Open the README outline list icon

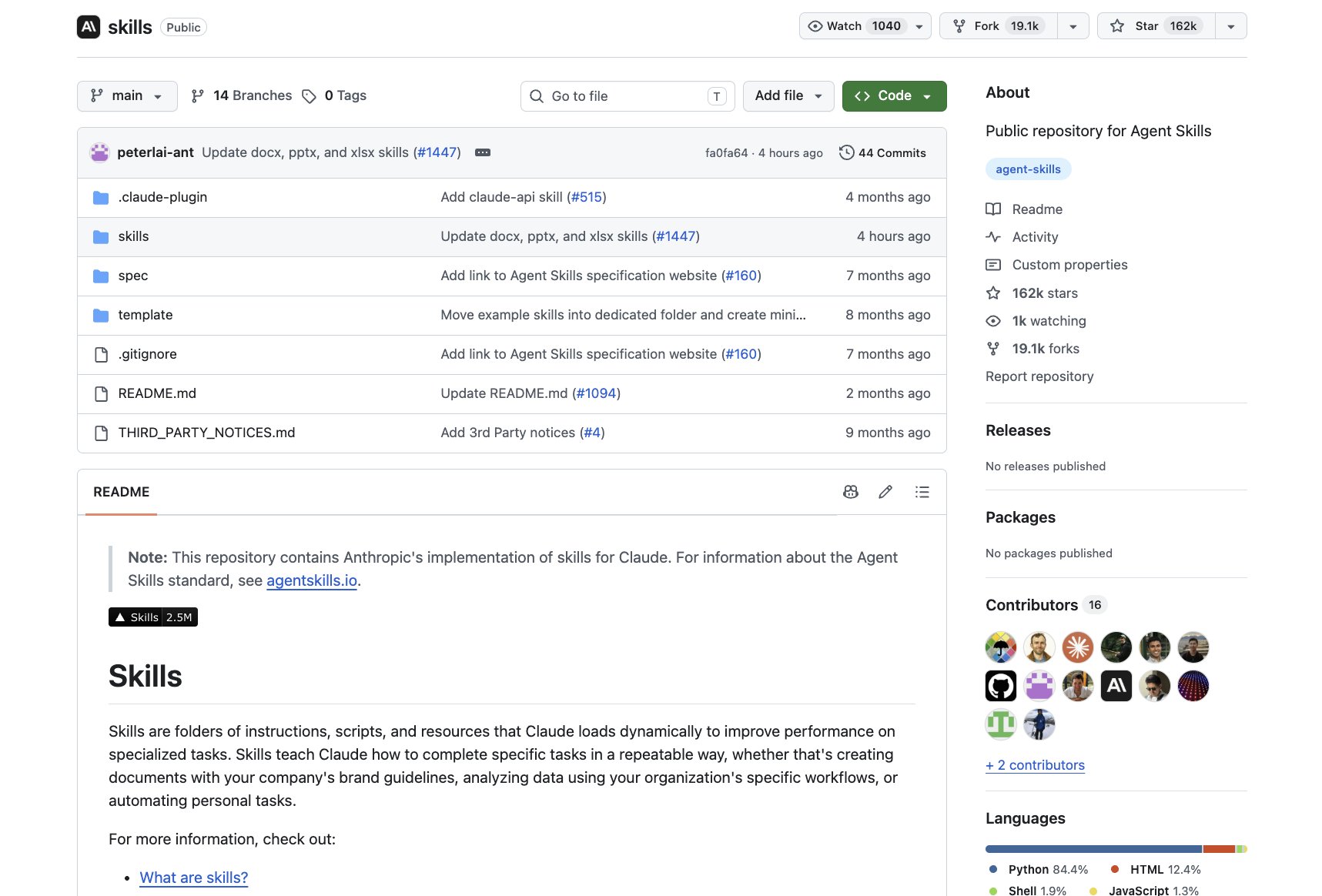(922, 492)
